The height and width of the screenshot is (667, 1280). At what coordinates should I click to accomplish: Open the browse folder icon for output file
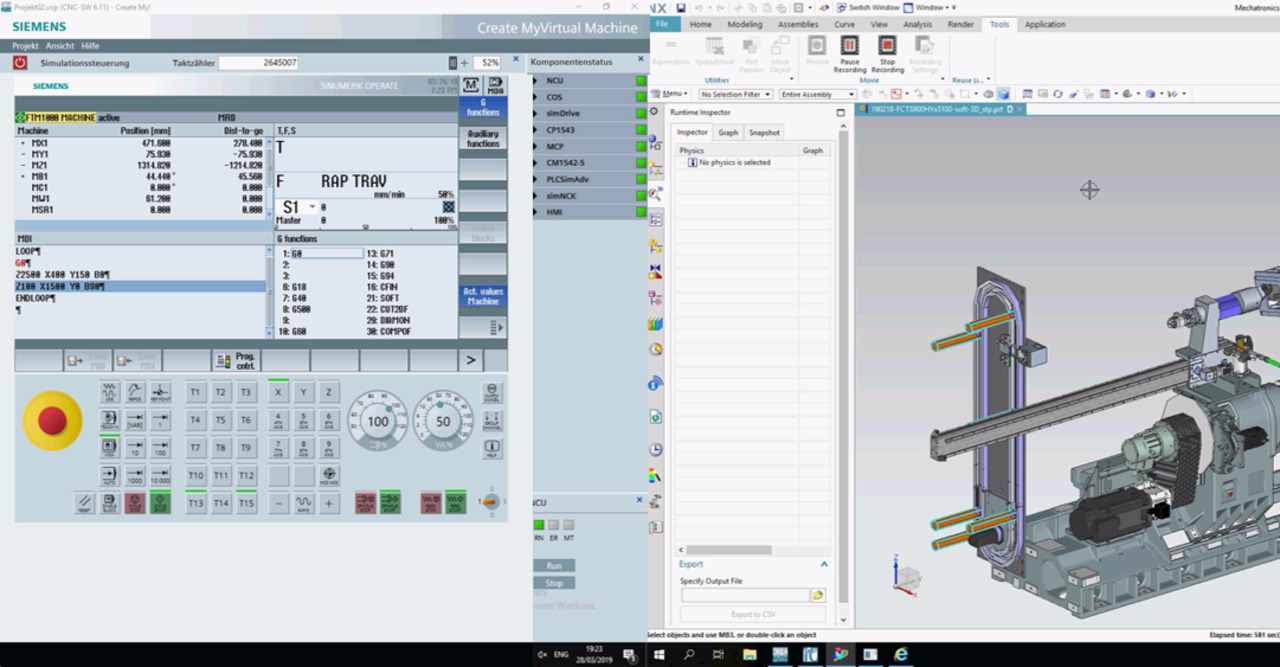coord(818,595)
